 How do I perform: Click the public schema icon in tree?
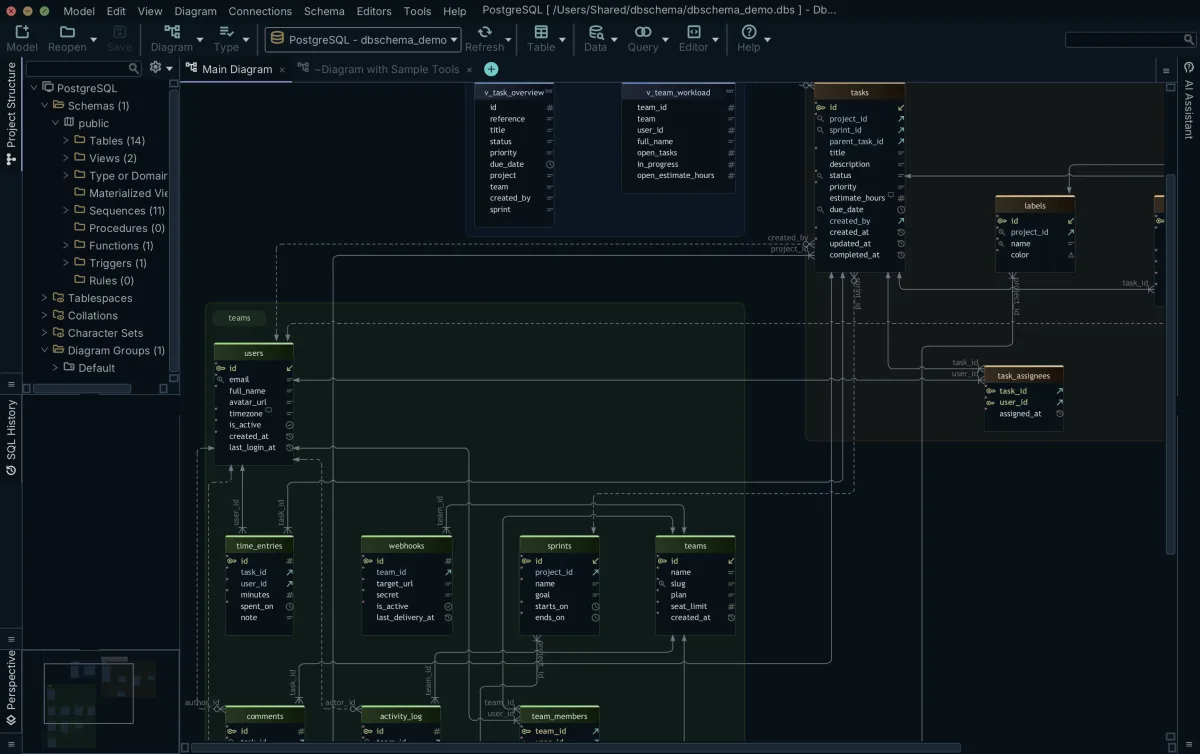(69, 123)
